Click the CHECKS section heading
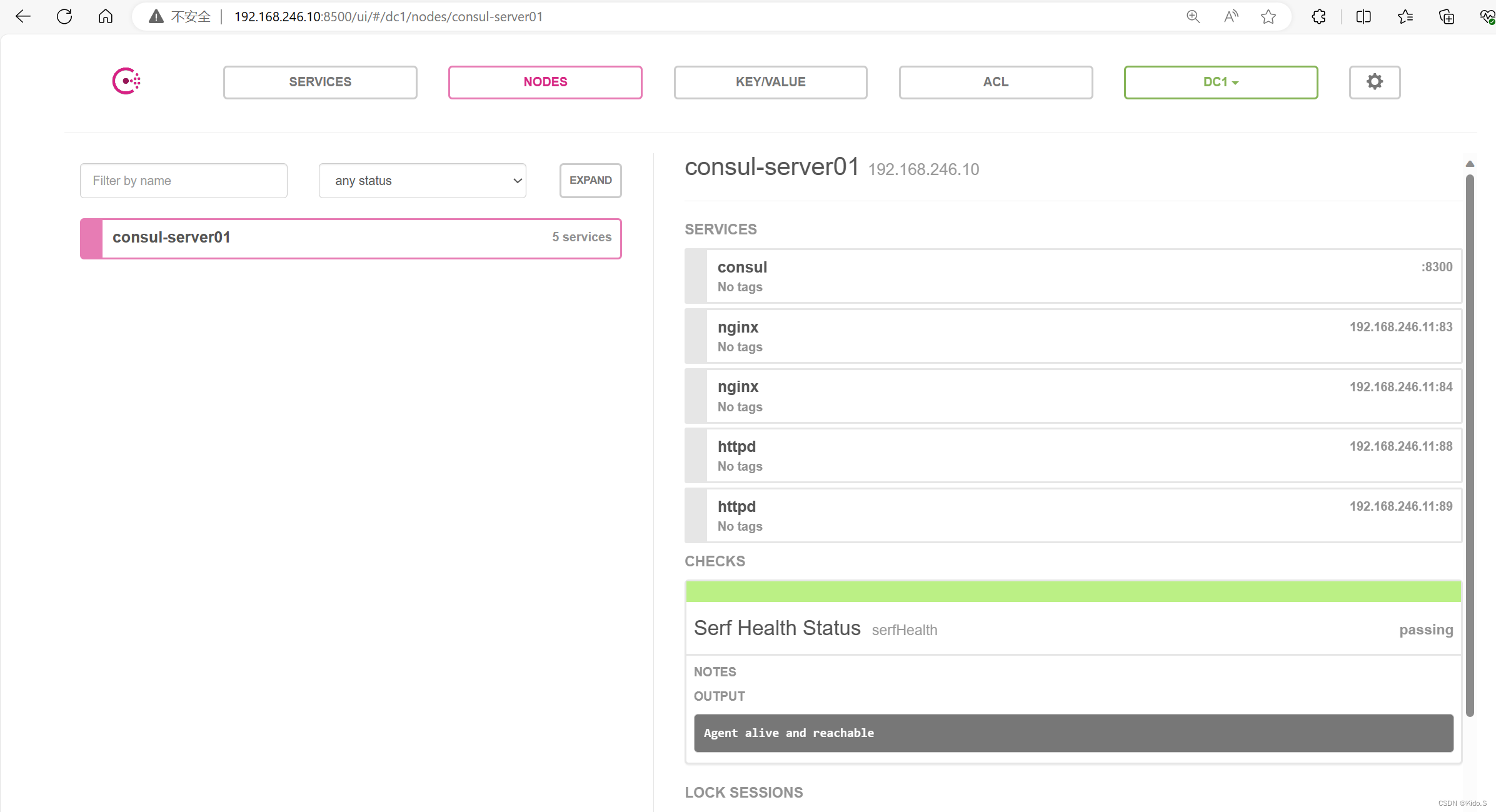The width and height of the screenshot is (1496, 812). [715, 561]
